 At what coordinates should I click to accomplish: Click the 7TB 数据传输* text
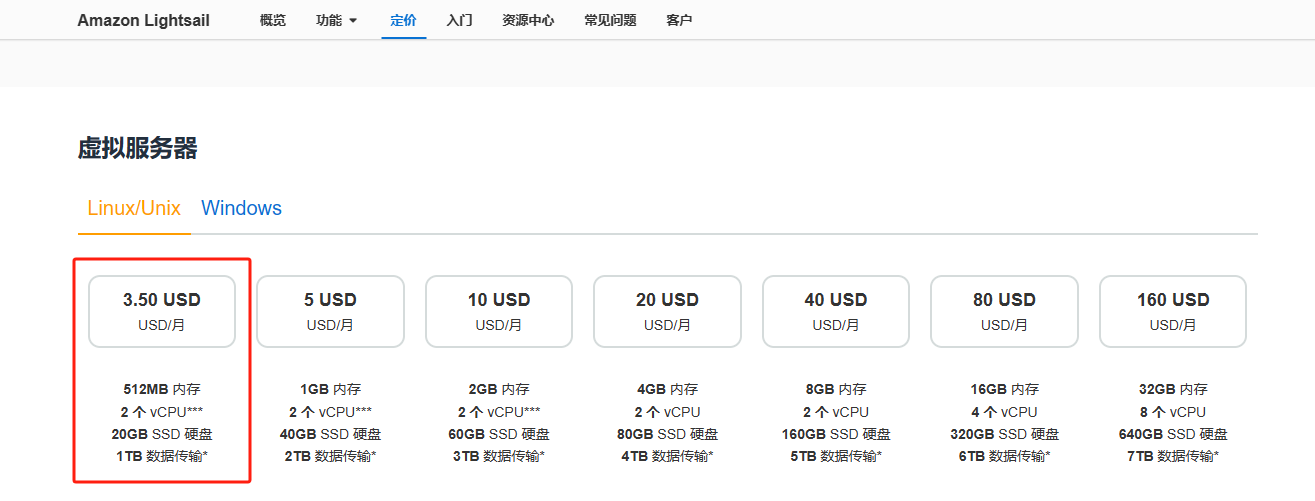(x=1173, y=456)
